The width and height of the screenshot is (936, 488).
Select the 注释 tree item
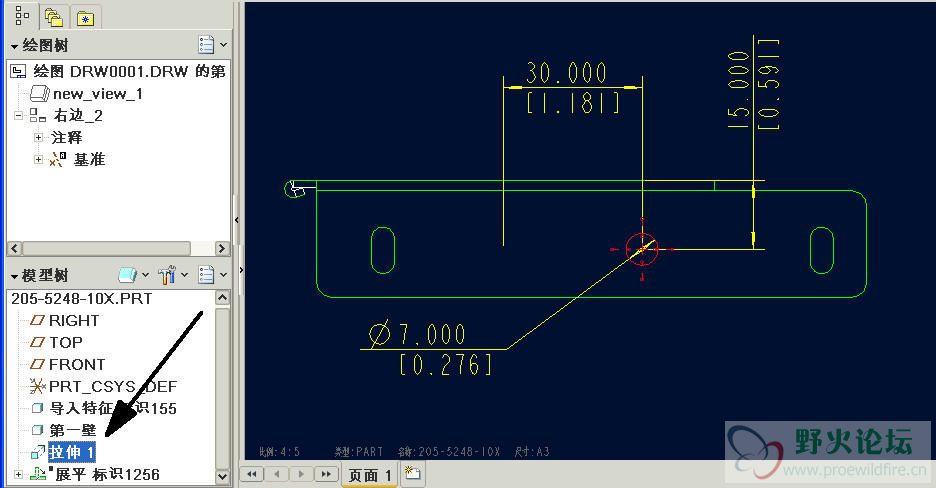[66, 138]
